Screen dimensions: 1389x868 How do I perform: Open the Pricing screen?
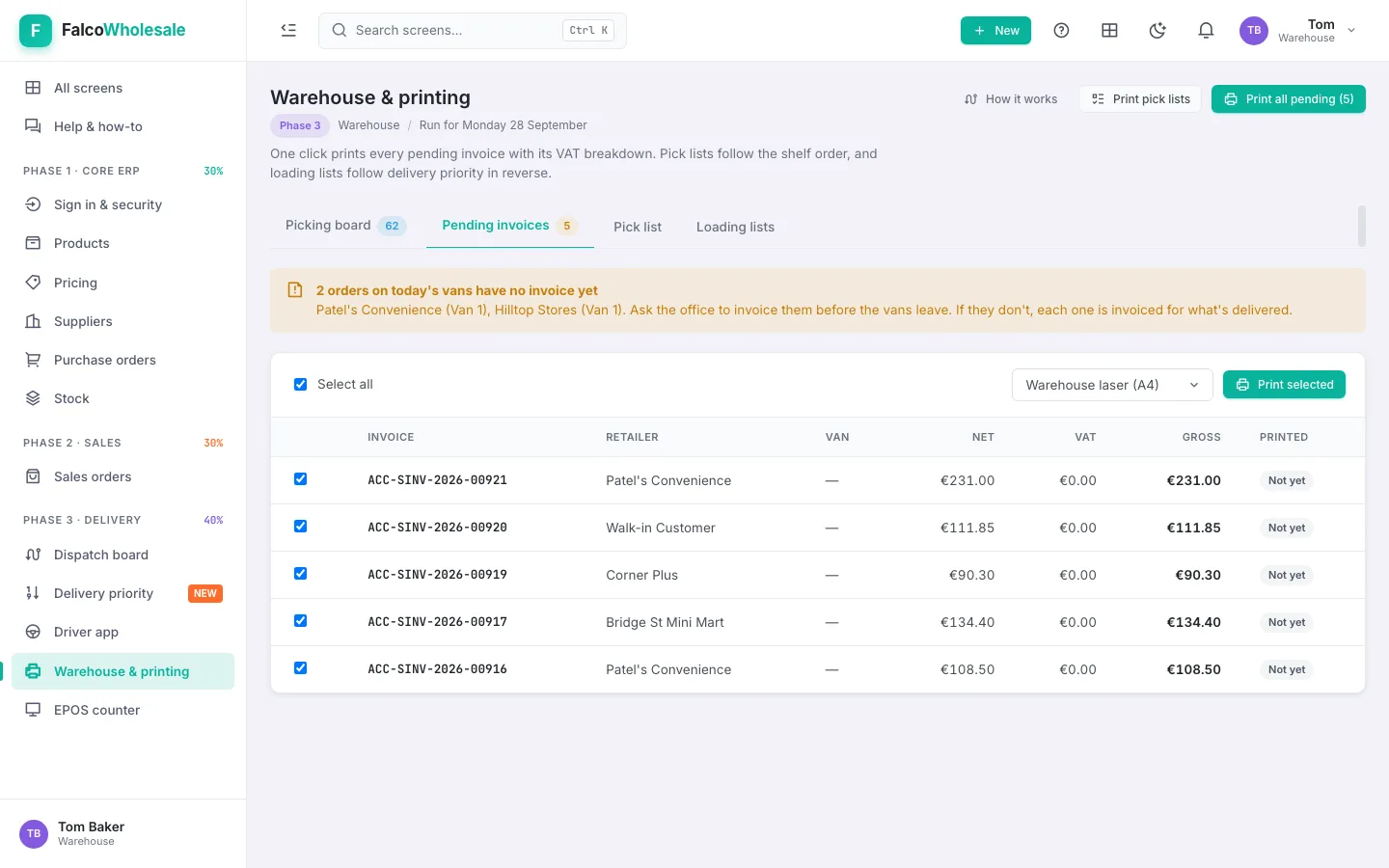point(123,283)
